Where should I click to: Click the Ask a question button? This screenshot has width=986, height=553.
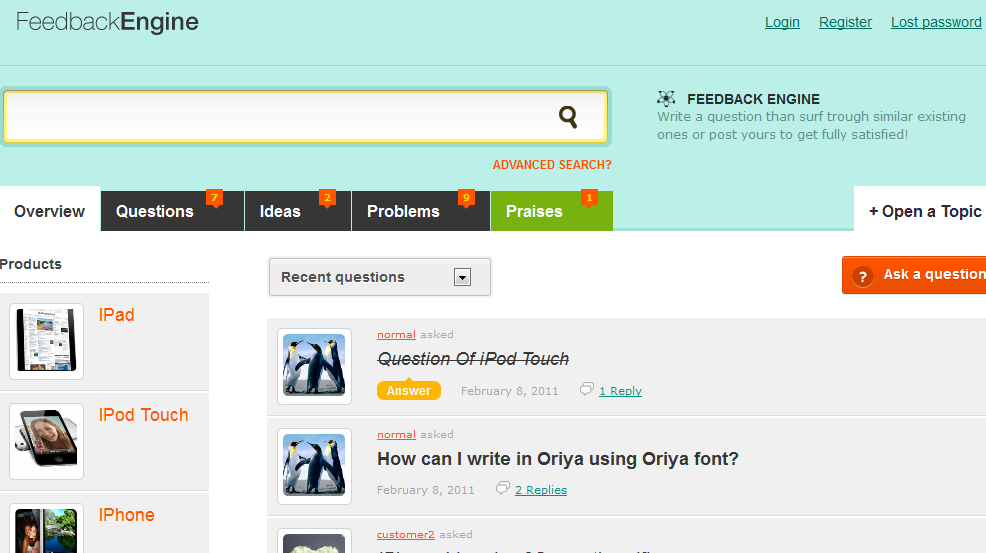pyautogui.click(x=914, y=275)
